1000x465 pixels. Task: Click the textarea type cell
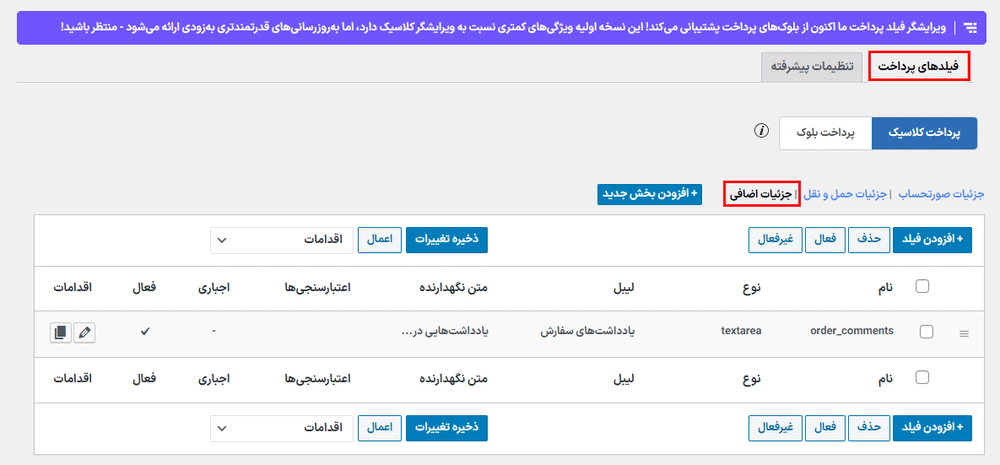point(741,330)
